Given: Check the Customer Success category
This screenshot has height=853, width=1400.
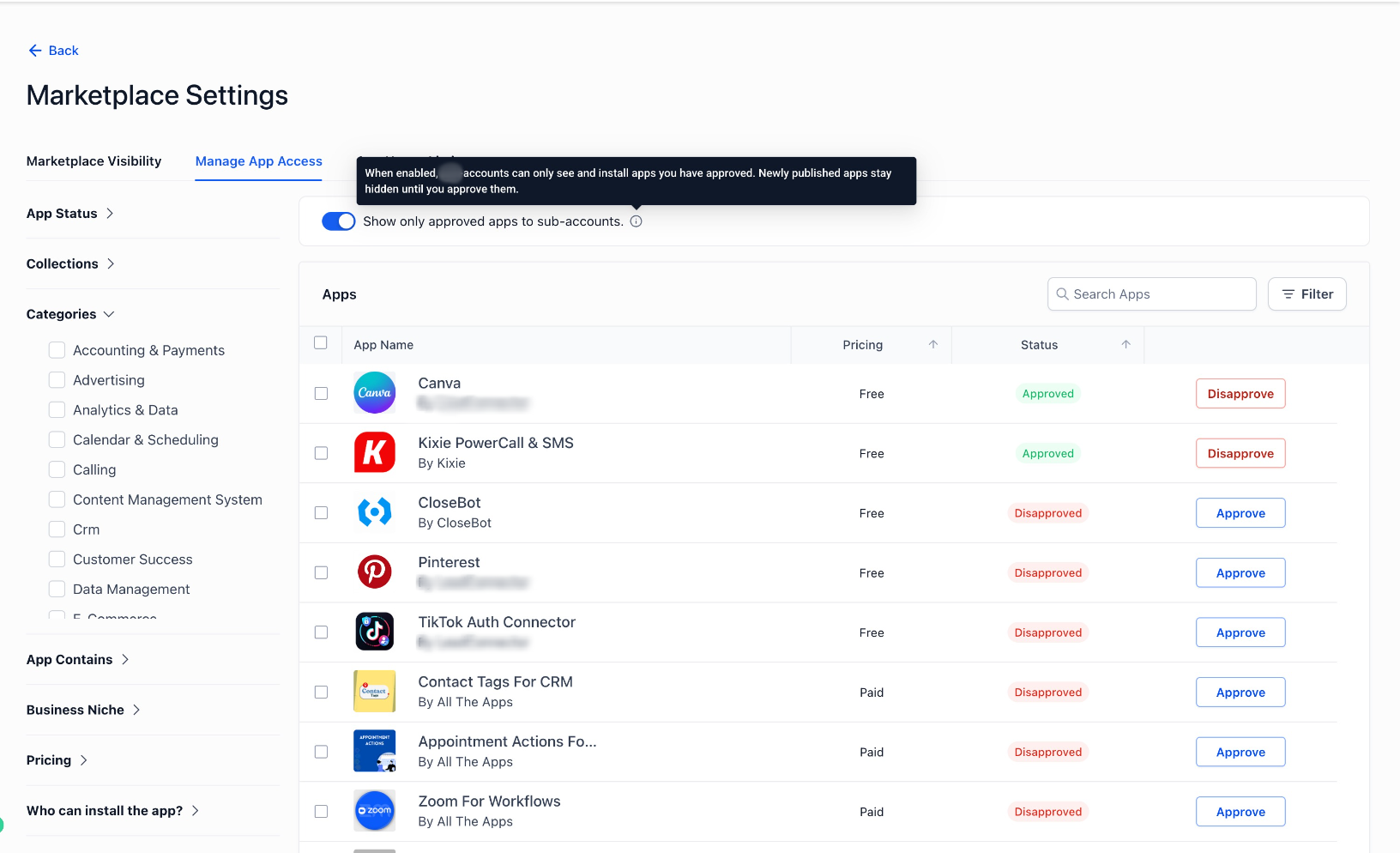Looking at the screenshot, I should (57, 559).
